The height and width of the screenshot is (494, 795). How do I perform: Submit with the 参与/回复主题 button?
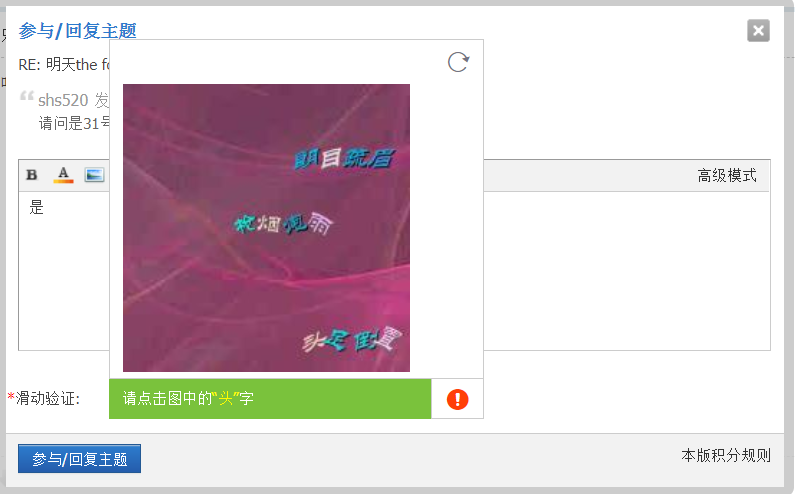tap(80, 458)
